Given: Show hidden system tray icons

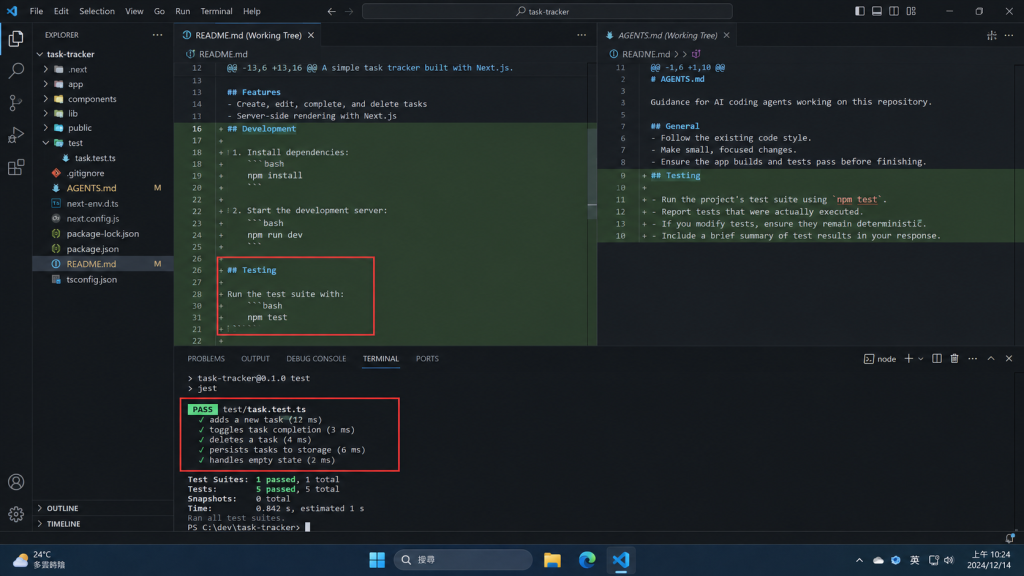Looking at the screenshot, I should click(x=859, y=560).
